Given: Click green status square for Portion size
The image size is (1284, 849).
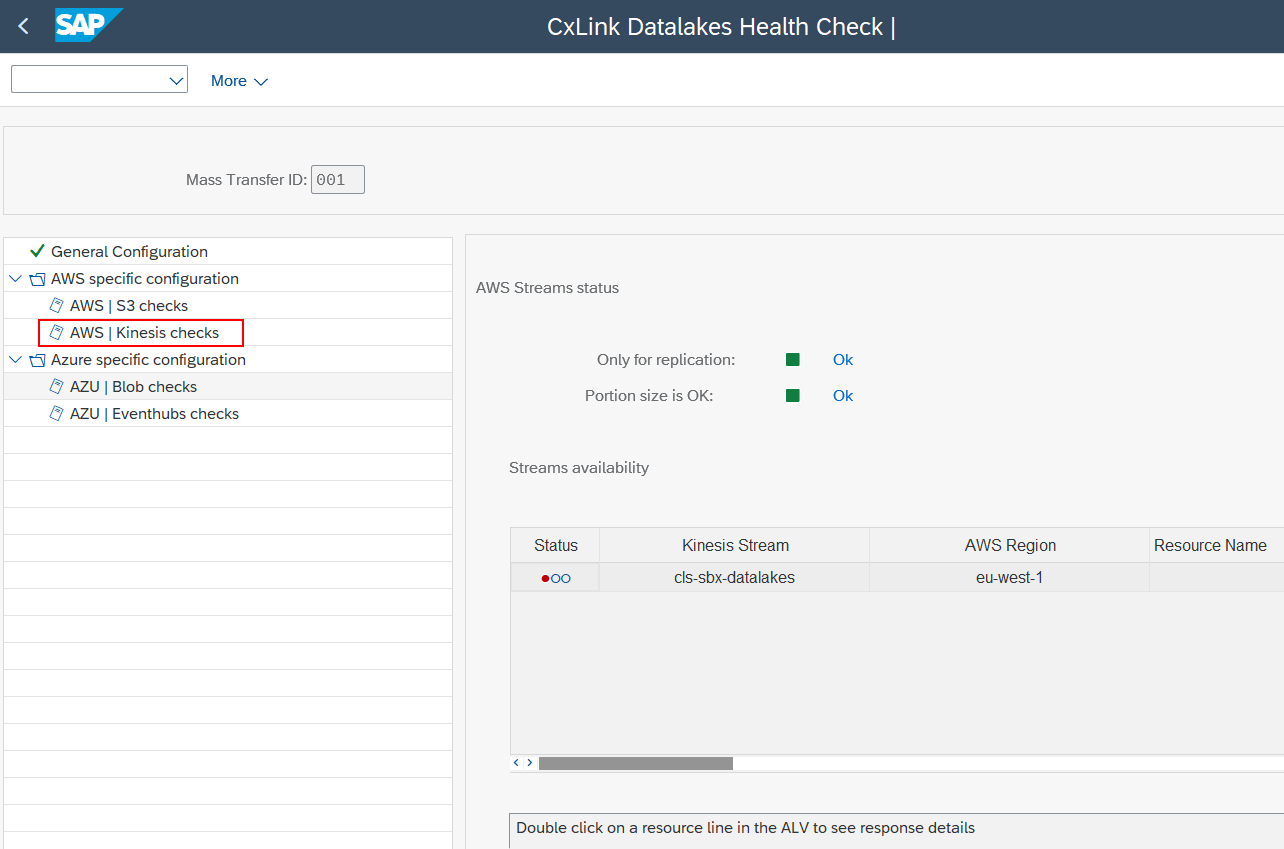Looking at the screenshot, I should [793, 396].
